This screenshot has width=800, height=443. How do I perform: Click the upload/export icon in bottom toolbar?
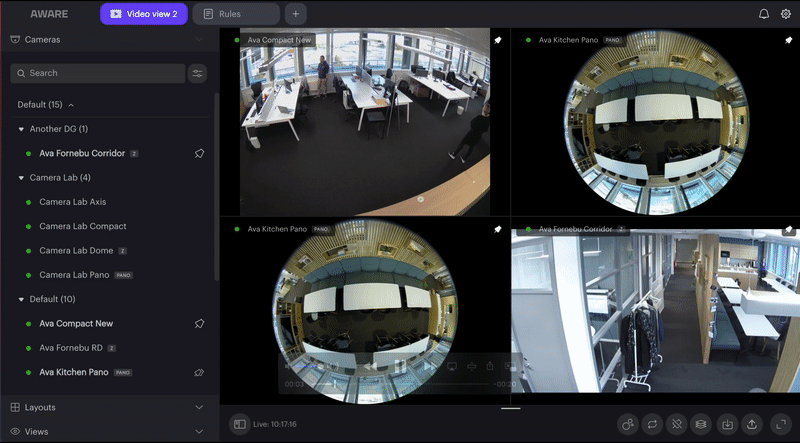pos(752,424)
